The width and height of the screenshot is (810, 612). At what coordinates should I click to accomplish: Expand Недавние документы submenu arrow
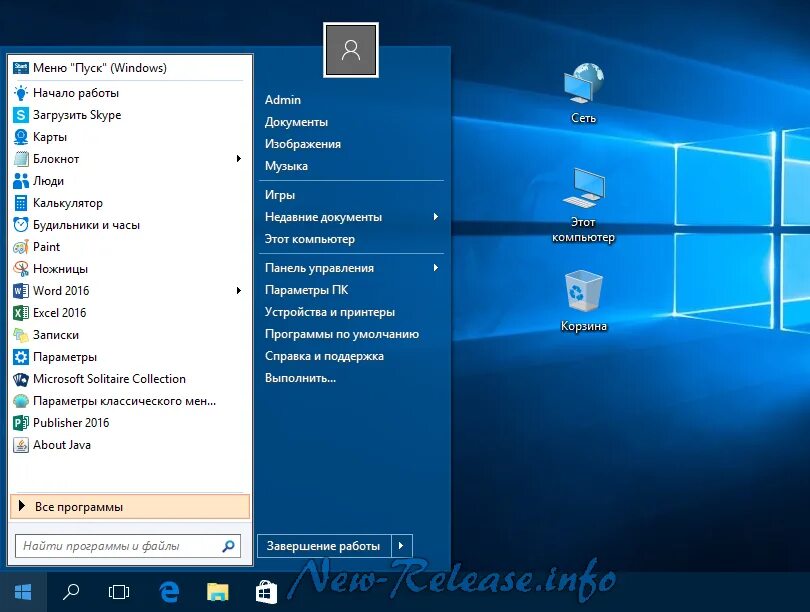(436, 217)
